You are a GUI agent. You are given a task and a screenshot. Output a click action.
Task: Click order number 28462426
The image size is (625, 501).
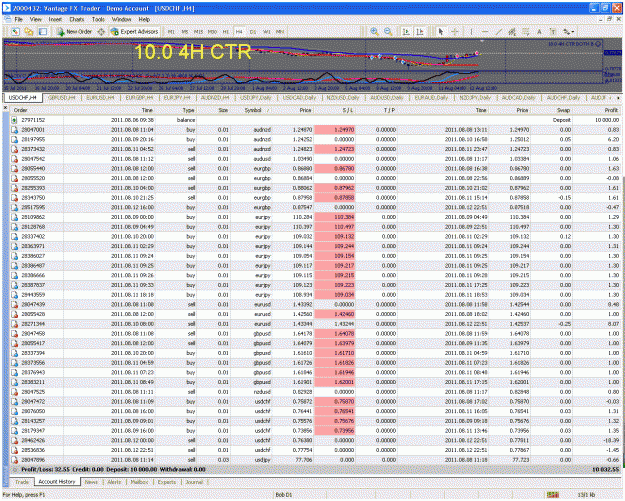click(x=33, y=440)
